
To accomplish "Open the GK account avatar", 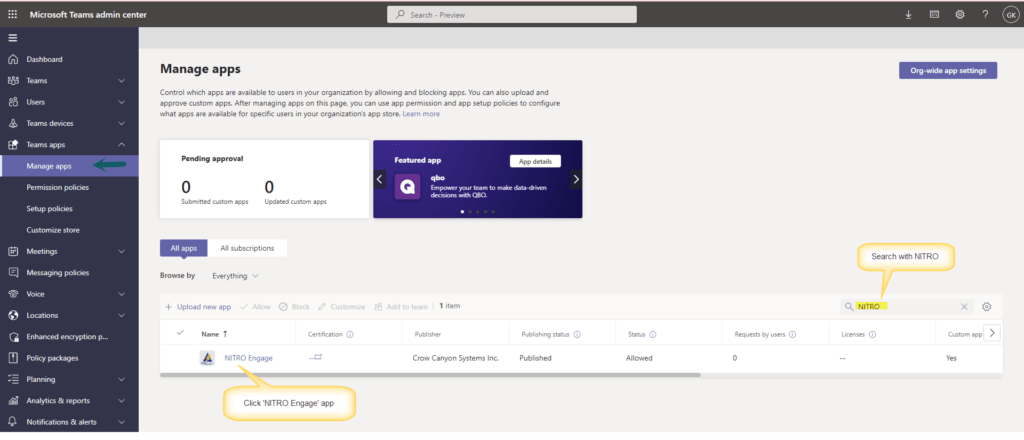I will pos(1010,14).
